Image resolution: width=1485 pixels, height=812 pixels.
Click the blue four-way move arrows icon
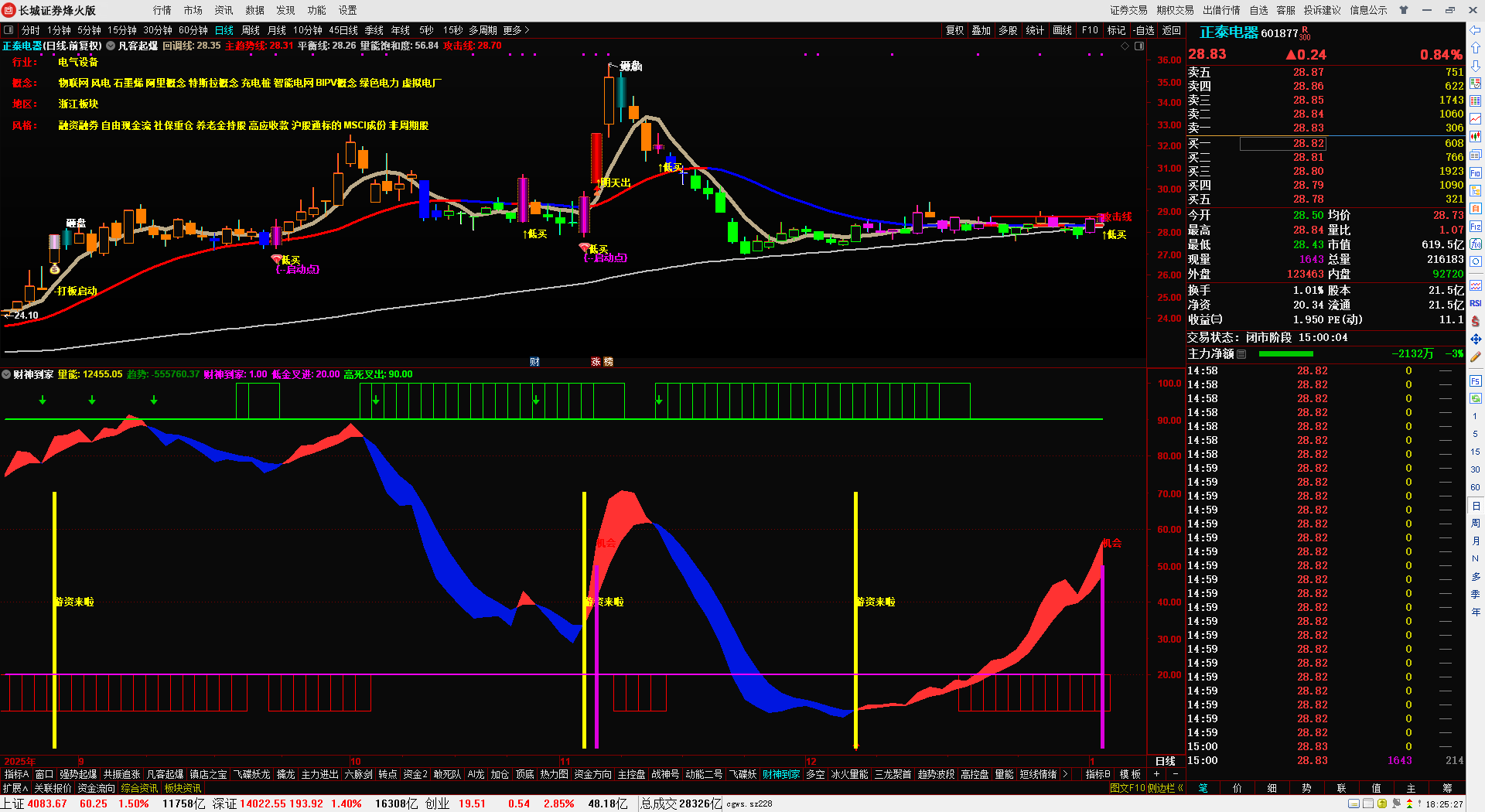tap(1475, 339)
